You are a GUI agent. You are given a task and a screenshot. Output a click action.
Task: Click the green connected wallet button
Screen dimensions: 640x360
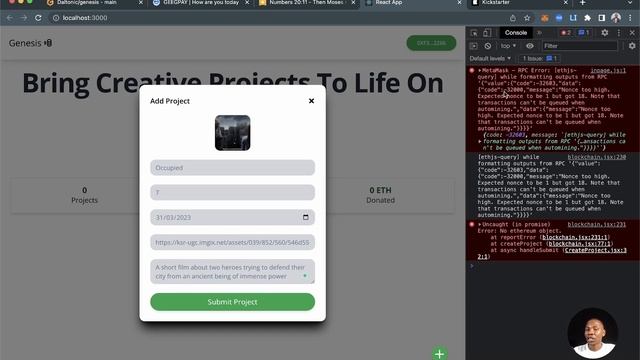click(431, 43)
